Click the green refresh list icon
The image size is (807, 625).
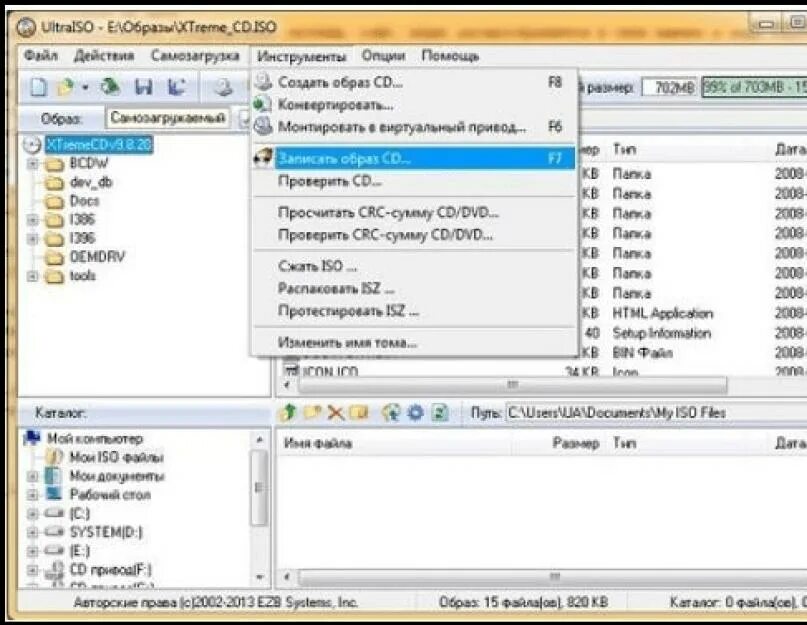coord(440,412)
